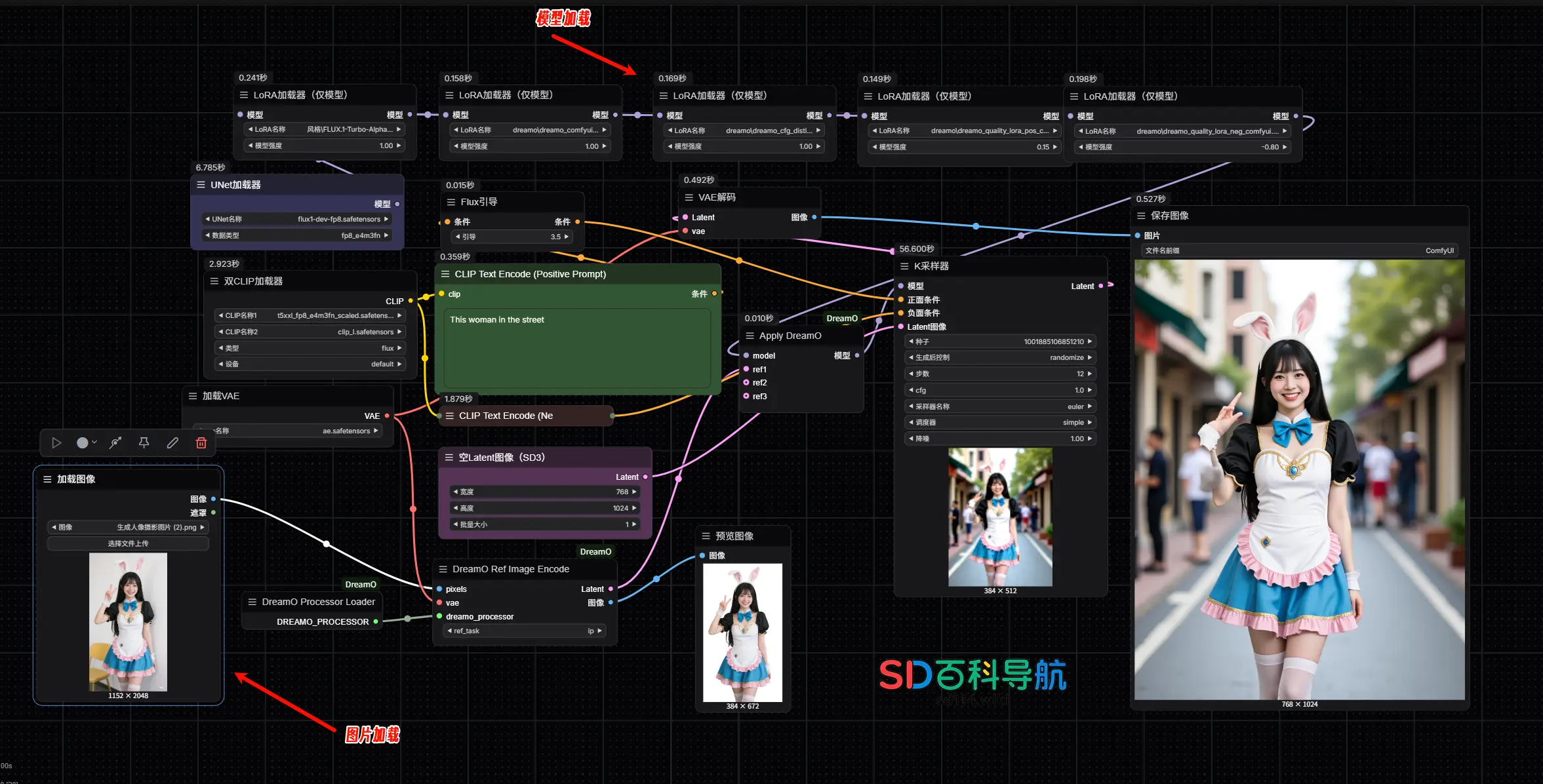Image resolution: width=1543 pixels, height=784 pixels.
Task: Click the menu icon on the 空Latent图像 (SD3) node
Action: pos(449,458)
